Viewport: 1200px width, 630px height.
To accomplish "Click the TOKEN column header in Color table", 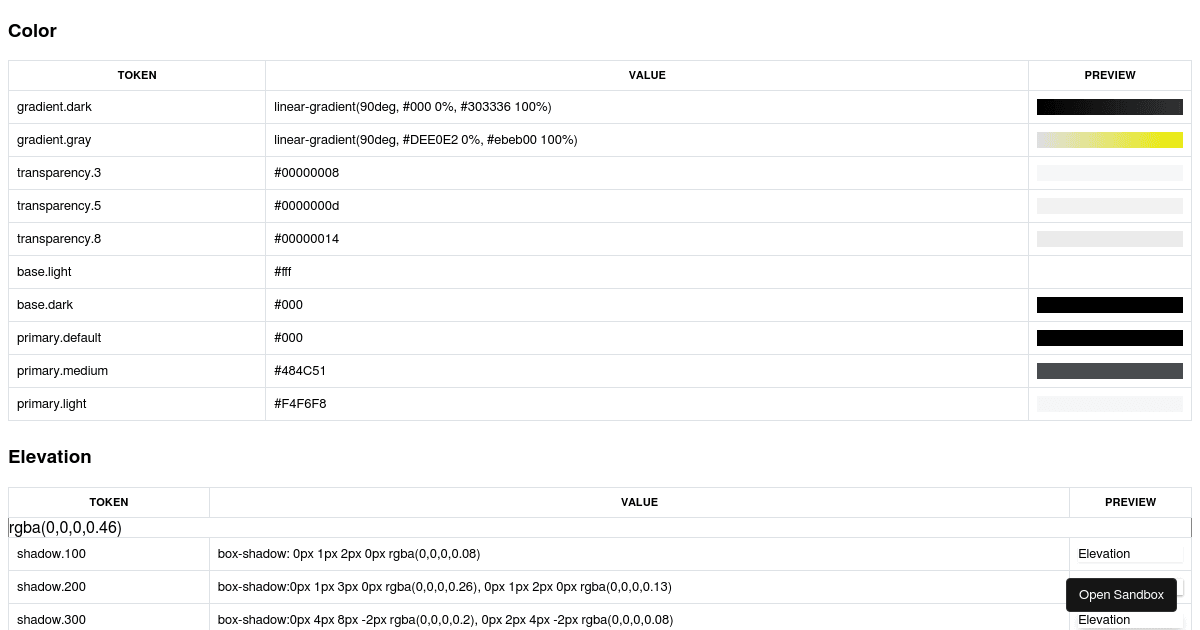I will tap(137, 75).
